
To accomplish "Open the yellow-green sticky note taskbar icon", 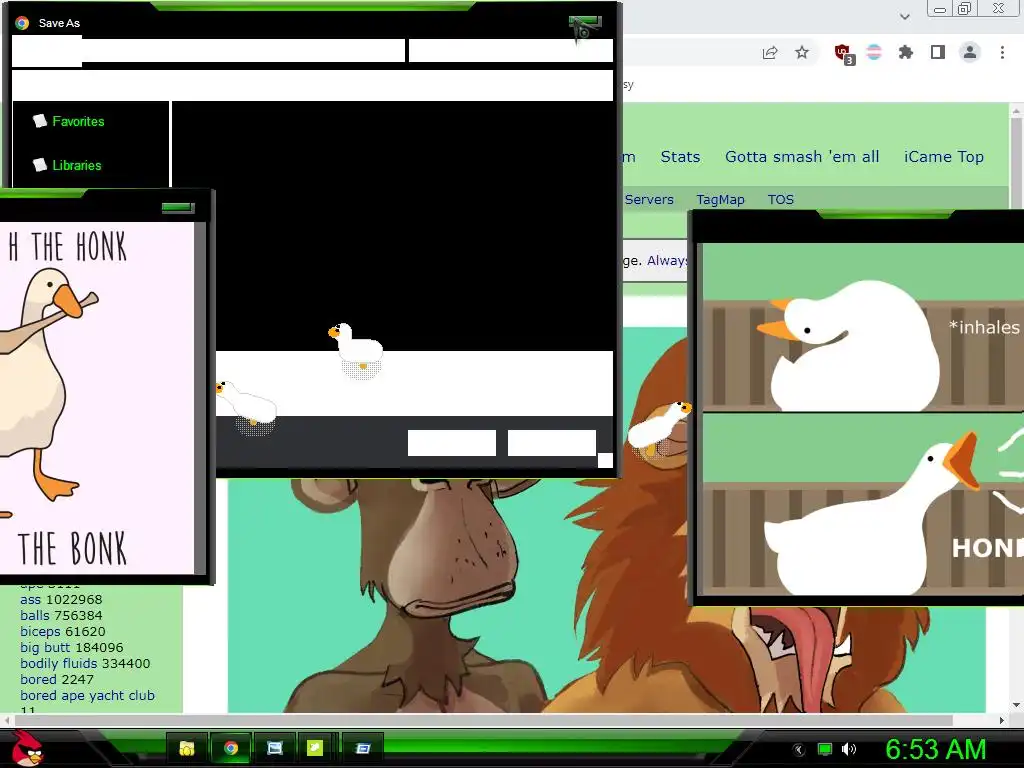I will point(315,748).
